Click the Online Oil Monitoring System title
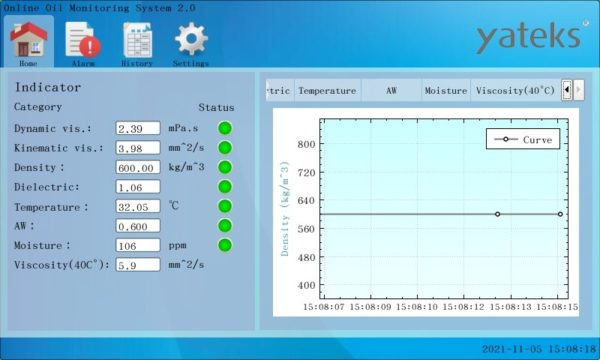The width and height of the screenshot is (600, 360). pos(99,8)
